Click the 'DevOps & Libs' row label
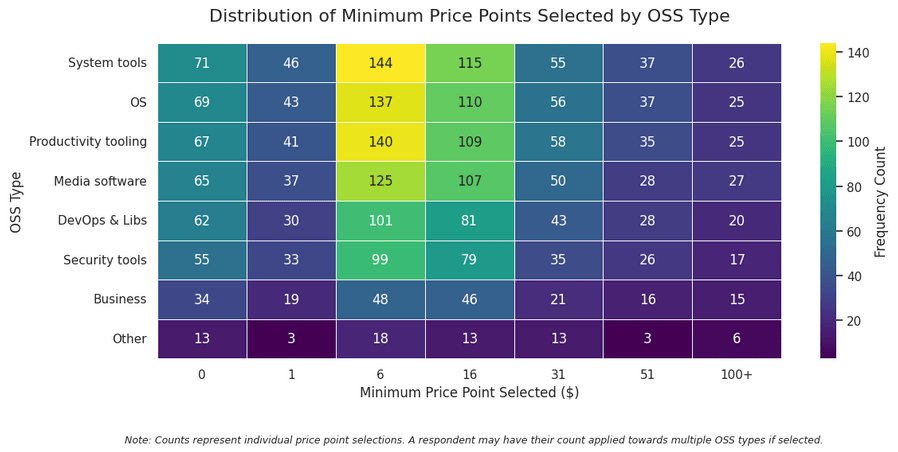 click(x=101, y=221)
